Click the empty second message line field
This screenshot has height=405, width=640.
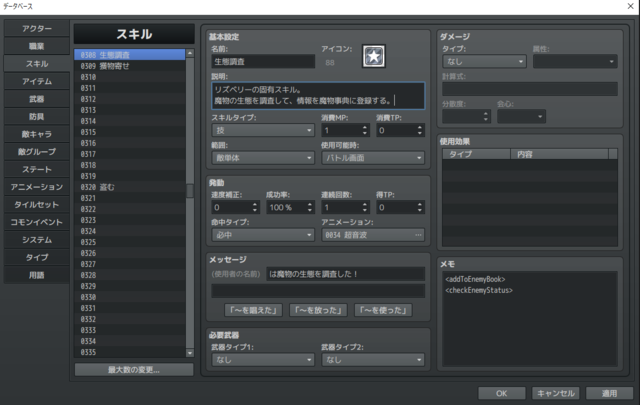click(x=318, y=291)
